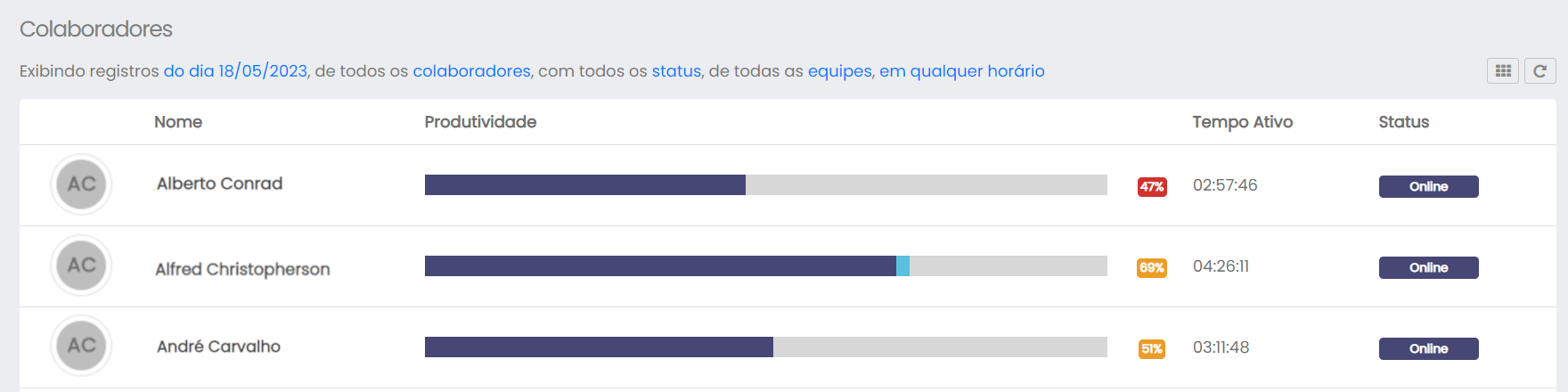Open Alfred Christopherson's name entry
The image size is (1568, 392).
pyautogui.click(x=242, y=269)
